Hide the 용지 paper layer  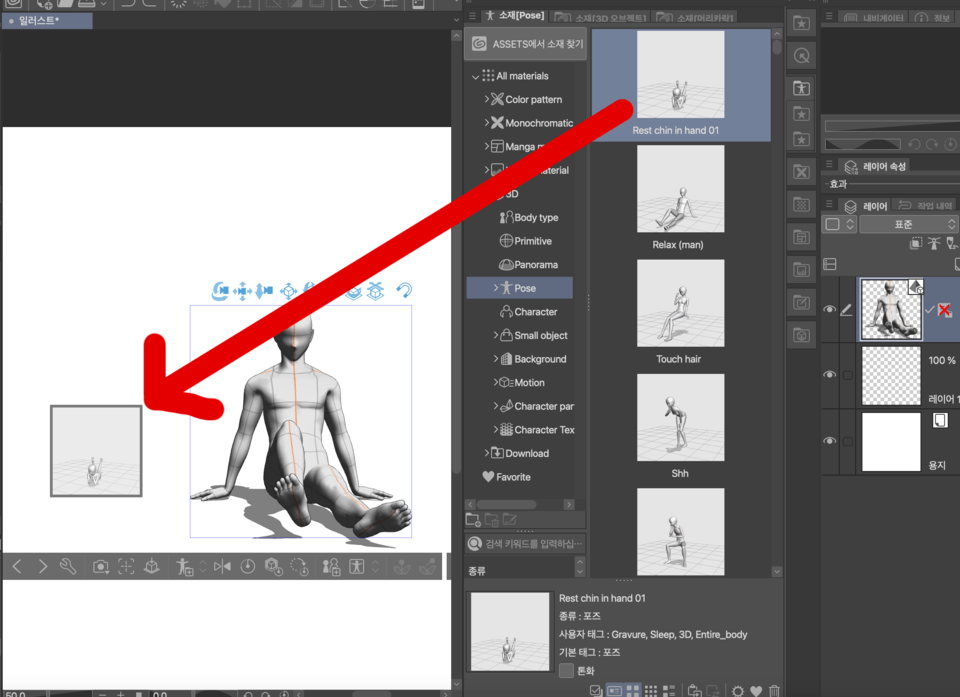coord(830,440)
